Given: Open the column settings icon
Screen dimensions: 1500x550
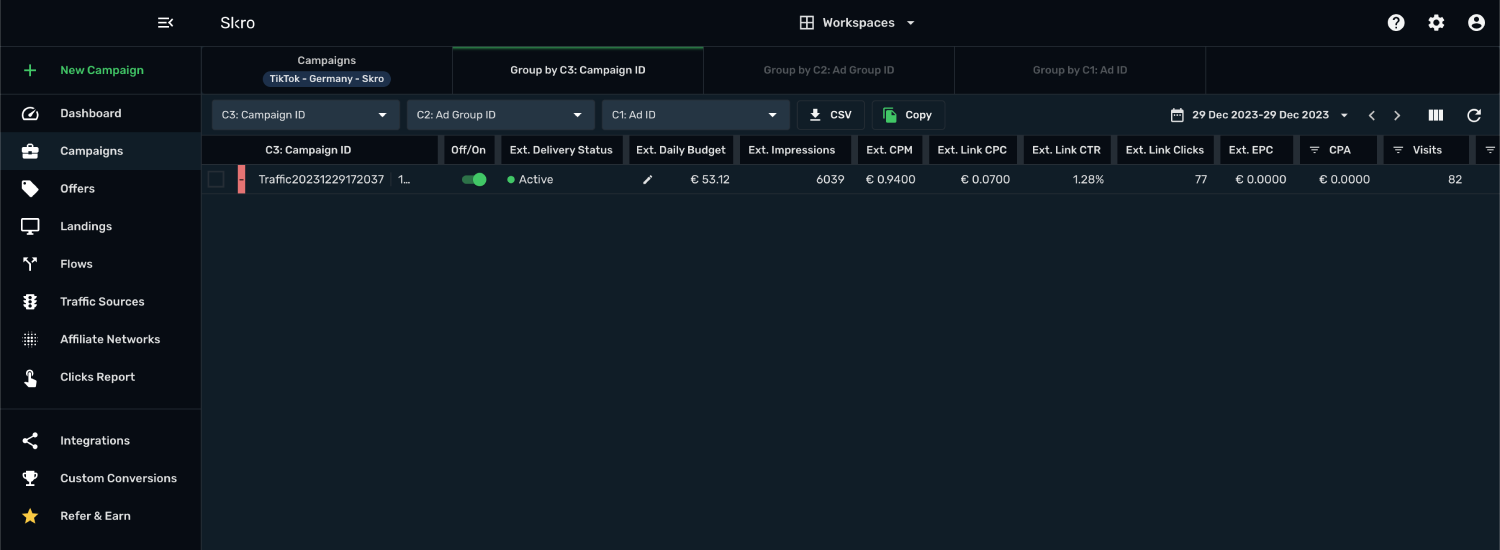Looking at the screenshot, I should point(1436,115).
